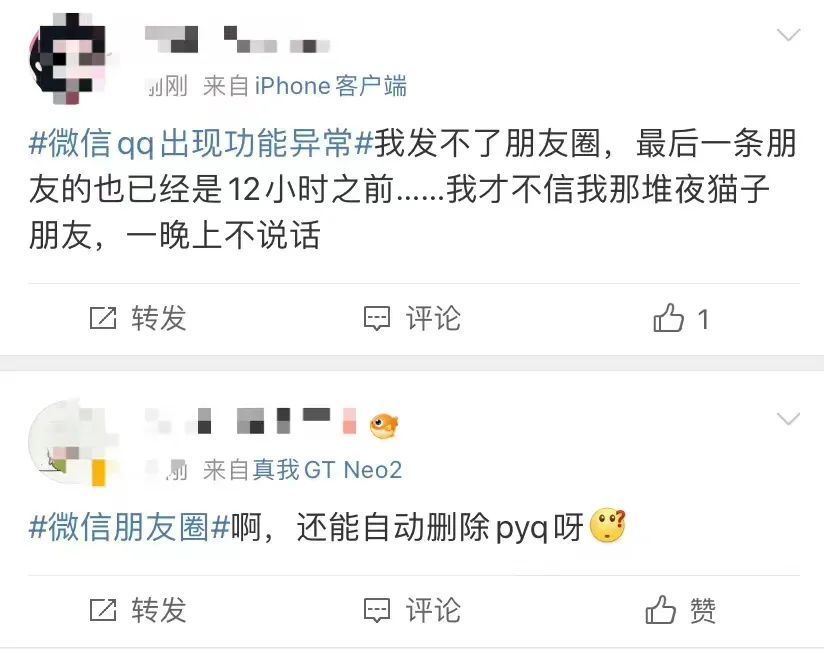The width and height of the screenshot is (824, 649).
Task: Expand second post's chevron options menu
Action: (x=788, y=419)
